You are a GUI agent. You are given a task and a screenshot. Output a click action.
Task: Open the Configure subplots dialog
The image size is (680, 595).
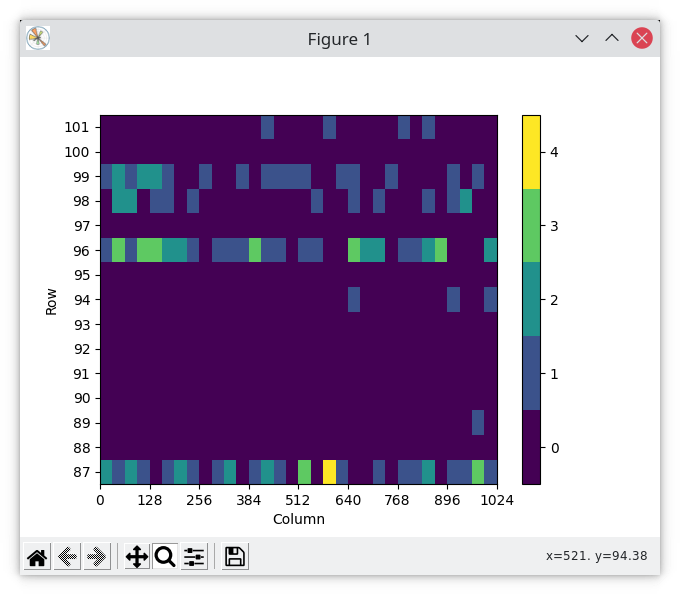194,556
